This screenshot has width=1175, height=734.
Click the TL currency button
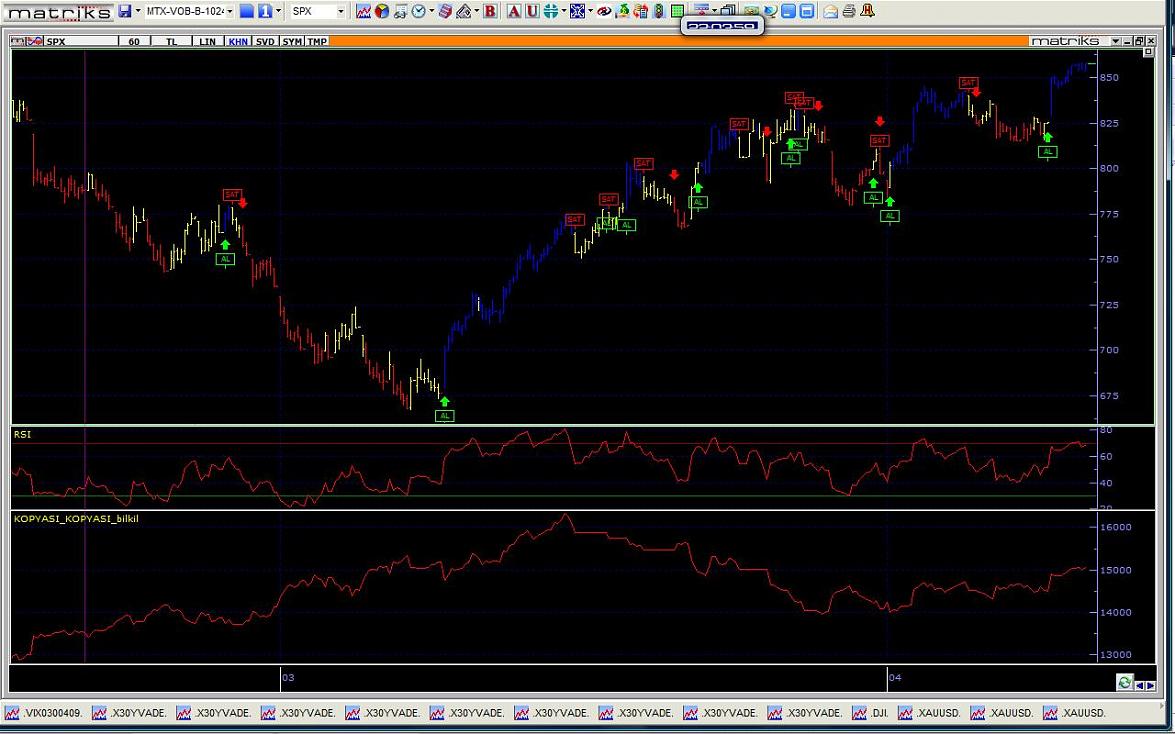click(171, 41)
